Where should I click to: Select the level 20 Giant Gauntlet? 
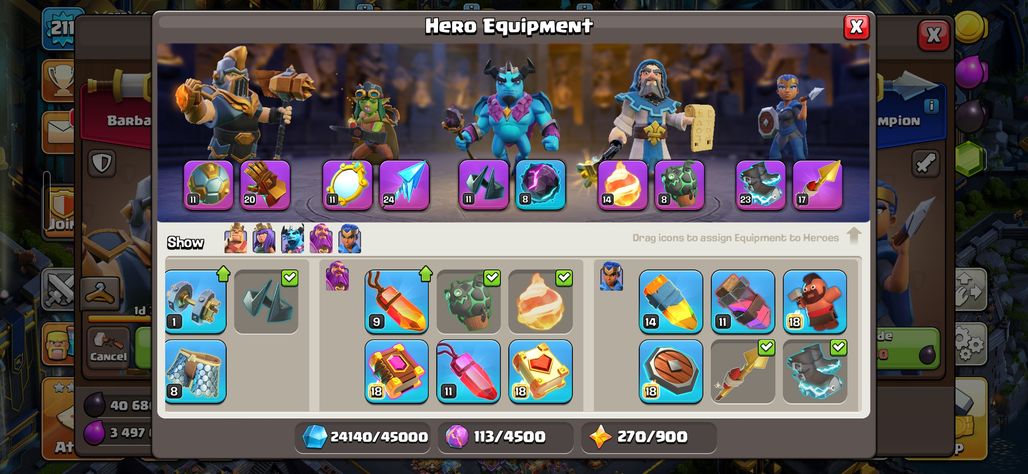tap(266, 186)
